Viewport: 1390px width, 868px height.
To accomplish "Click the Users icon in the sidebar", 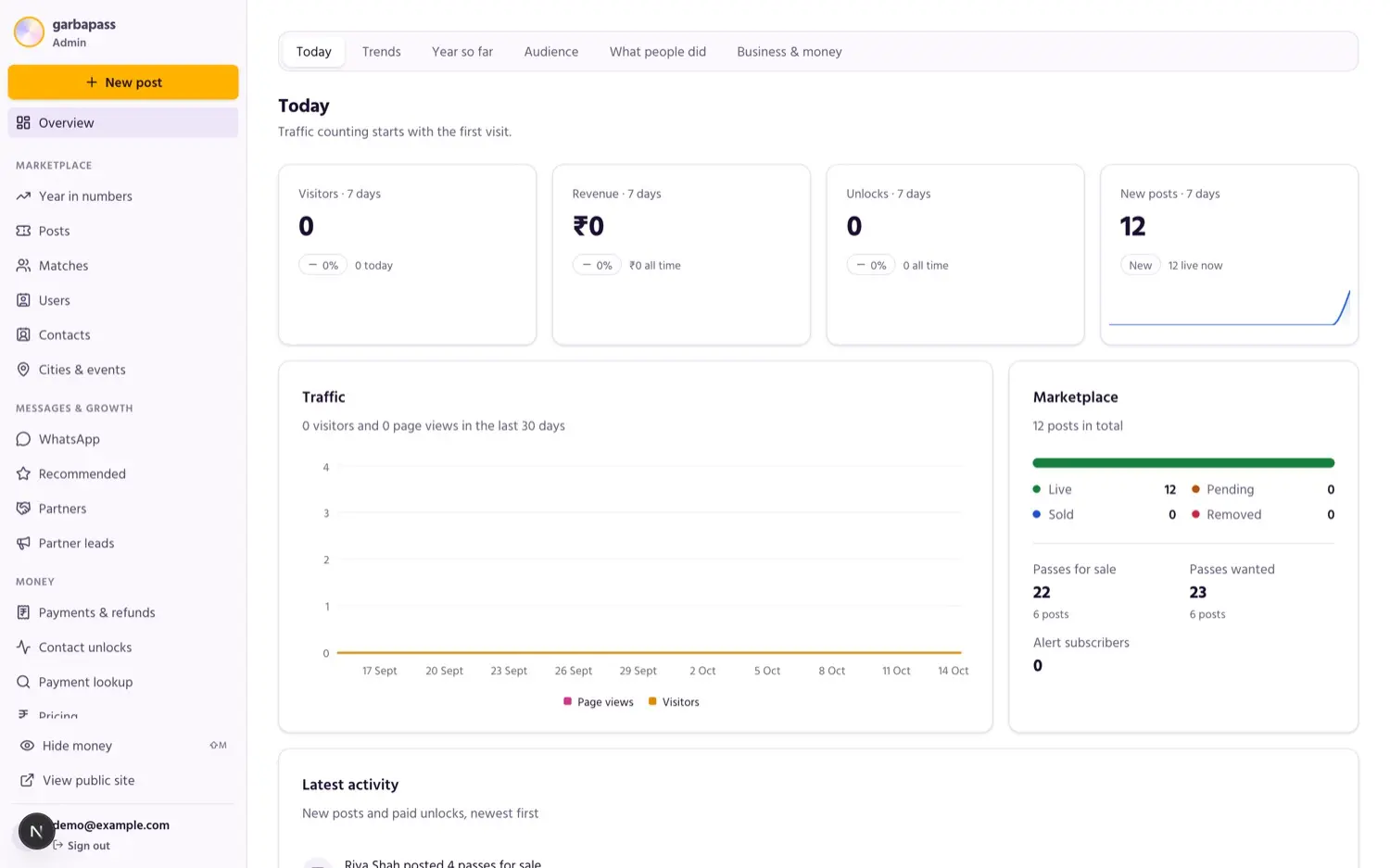I will coord(23,300).
